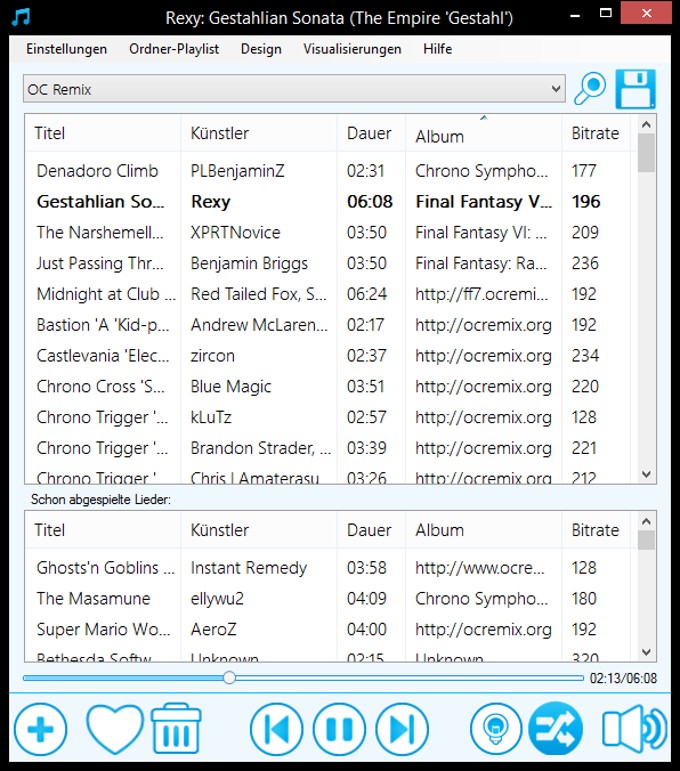Open the OC Remix playlist dropdown
The height and width of the screenshot is (771, 680).
point(294,89)
